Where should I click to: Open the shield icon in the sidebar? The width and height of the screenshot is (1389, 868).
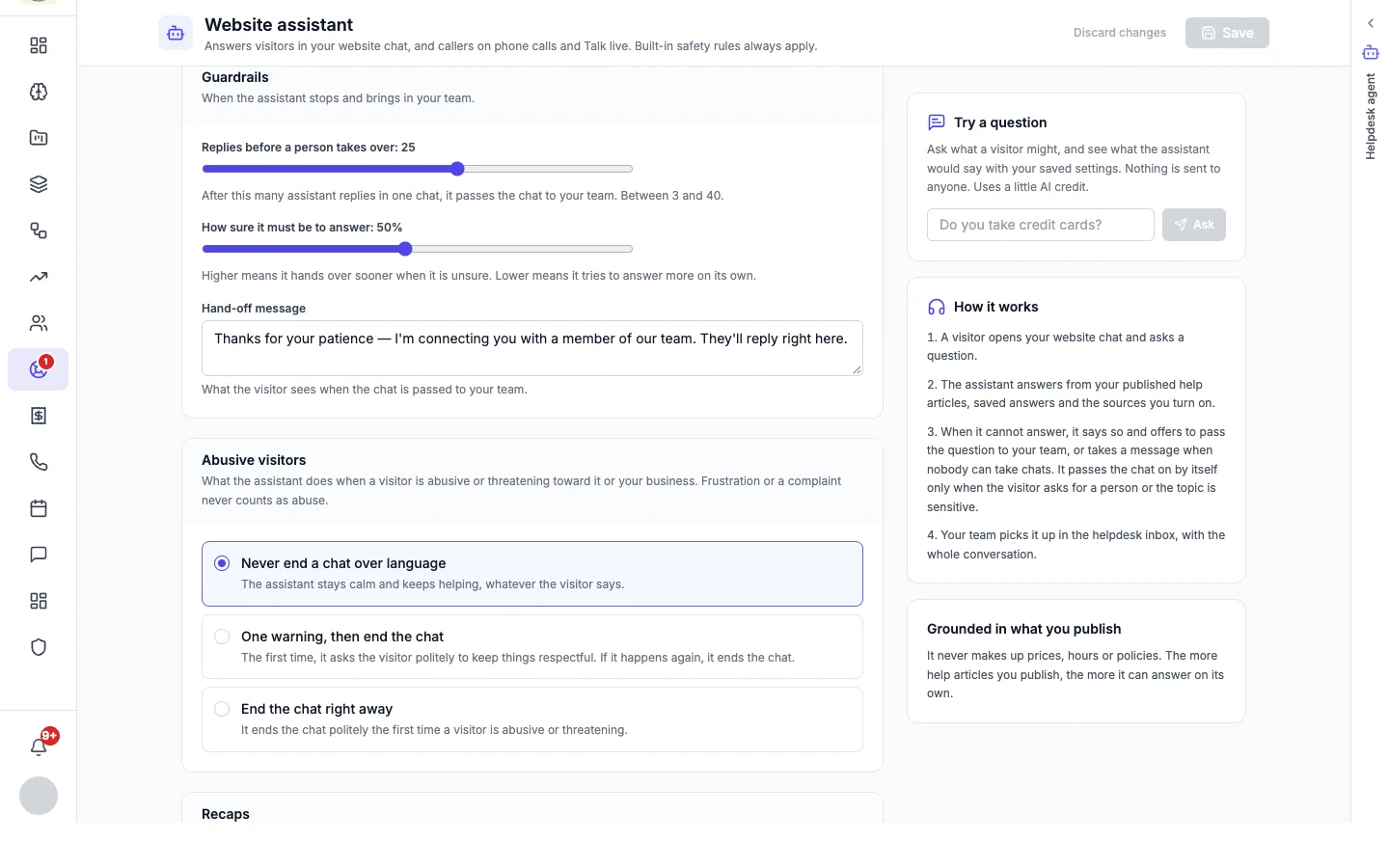pyautogui.click(x=39, y=647)
